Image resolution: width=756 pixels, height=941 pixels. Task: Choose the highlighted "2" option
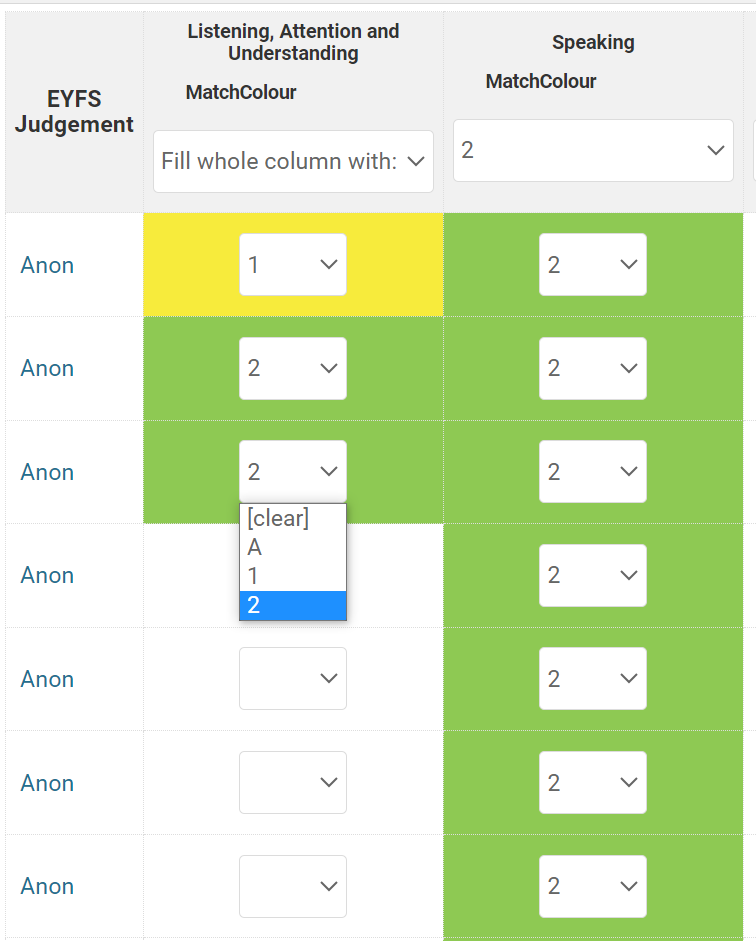pyautogui.click(x=253, y=604)
